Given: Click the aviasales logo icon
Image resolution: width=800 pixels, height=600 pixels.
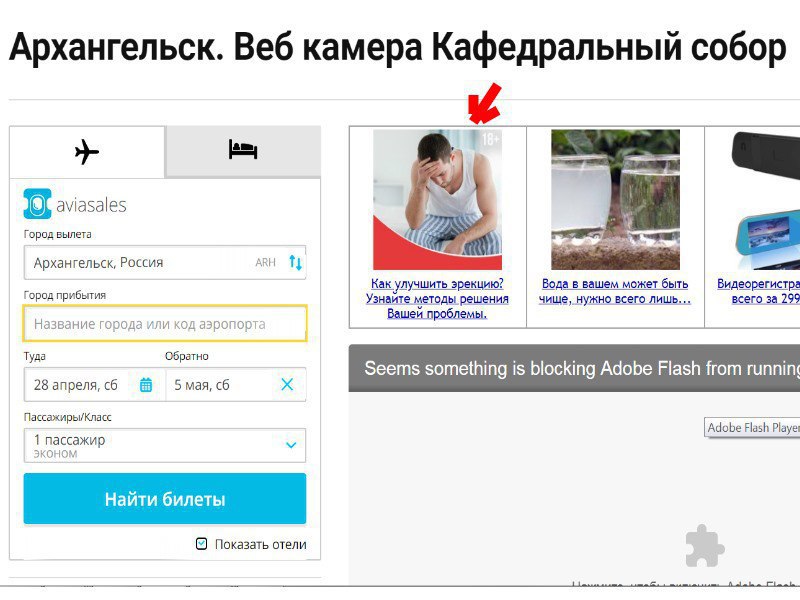Looking at the screenshot, I should pyautogui.click(x=37, y=204).
